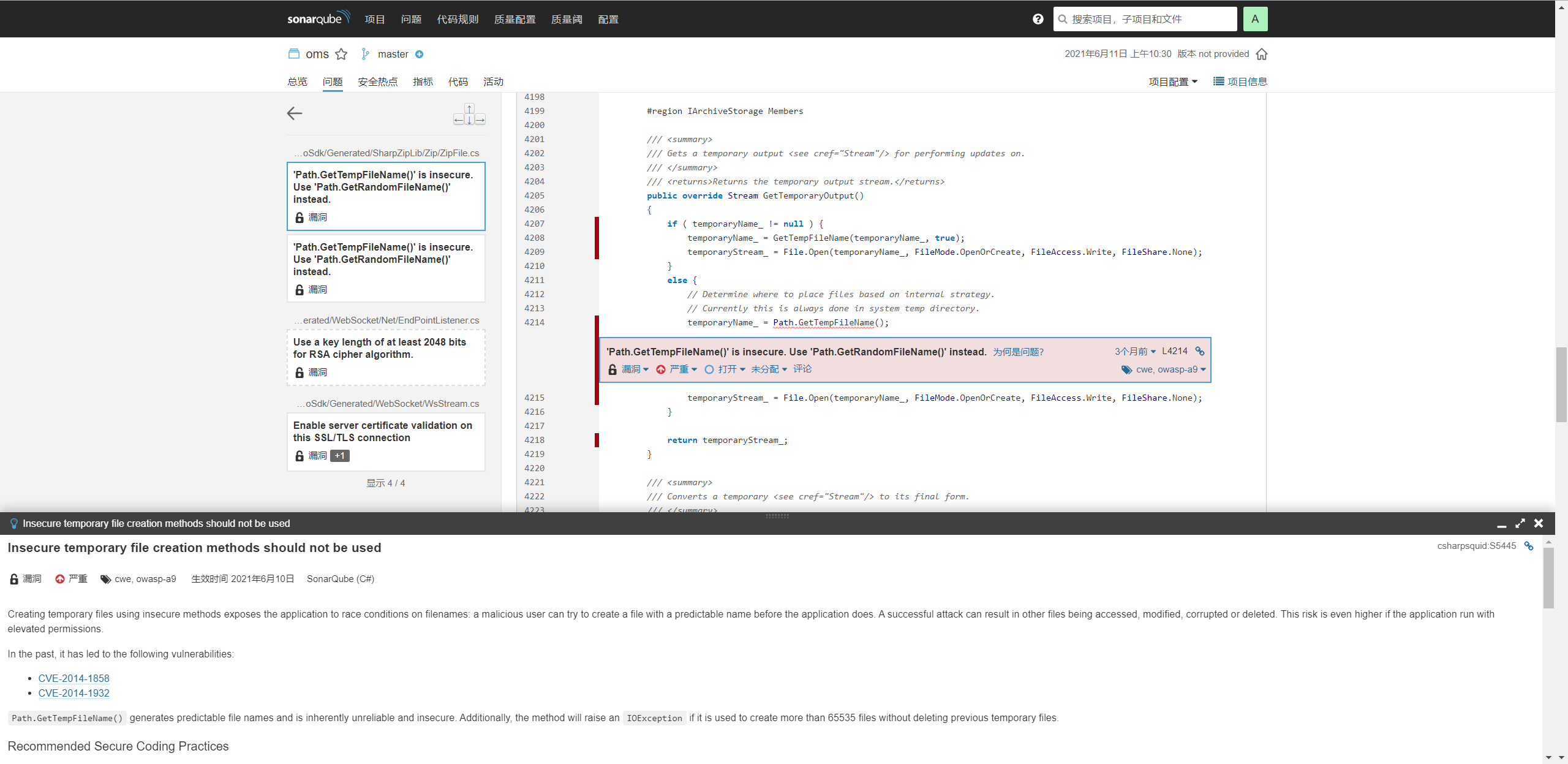Screen dimensions: 1568x764
Task: Open keyboard navigation shortcuts icon
Action: [x=469, y=115]
